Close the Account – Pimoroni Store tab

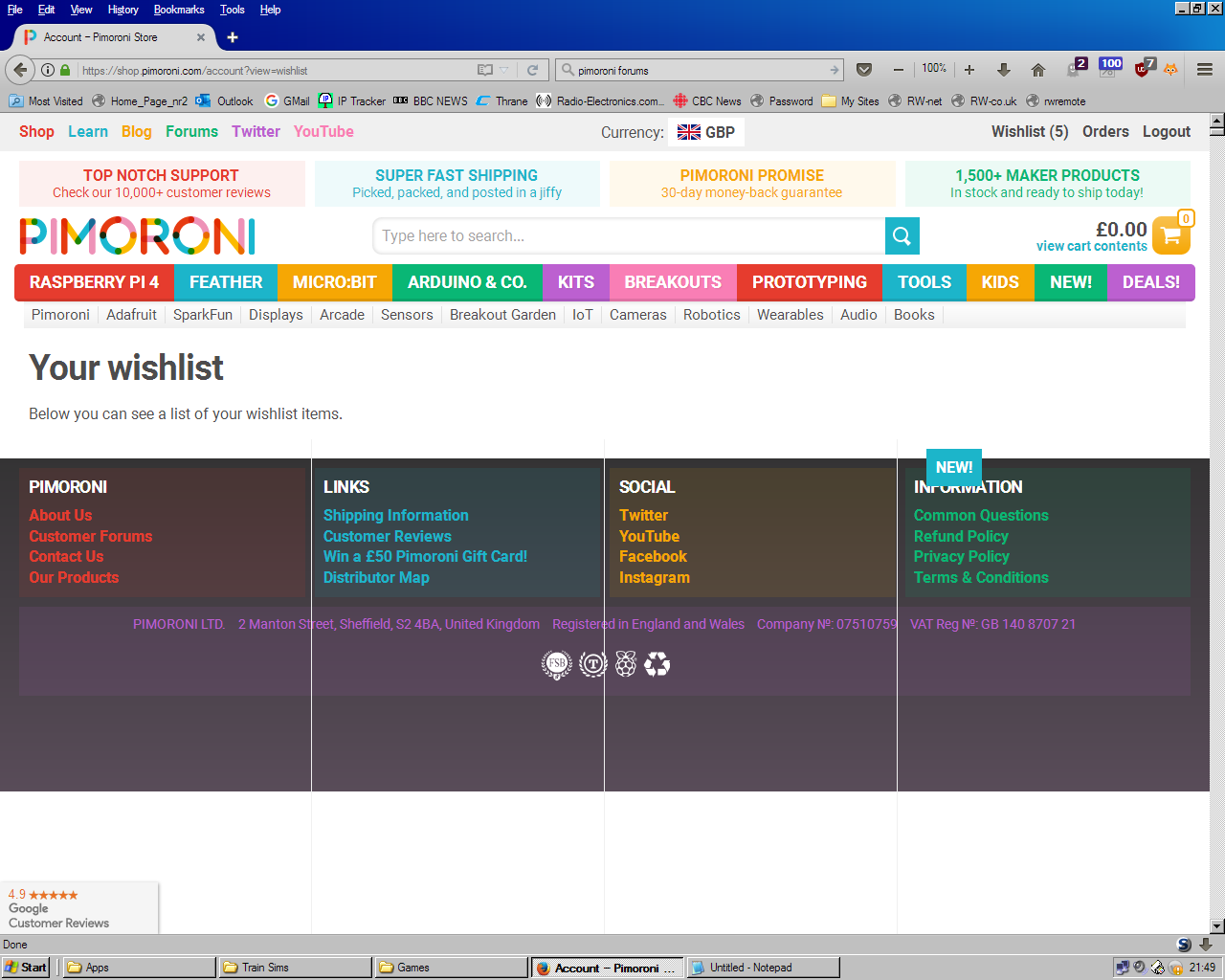(201, 37)
